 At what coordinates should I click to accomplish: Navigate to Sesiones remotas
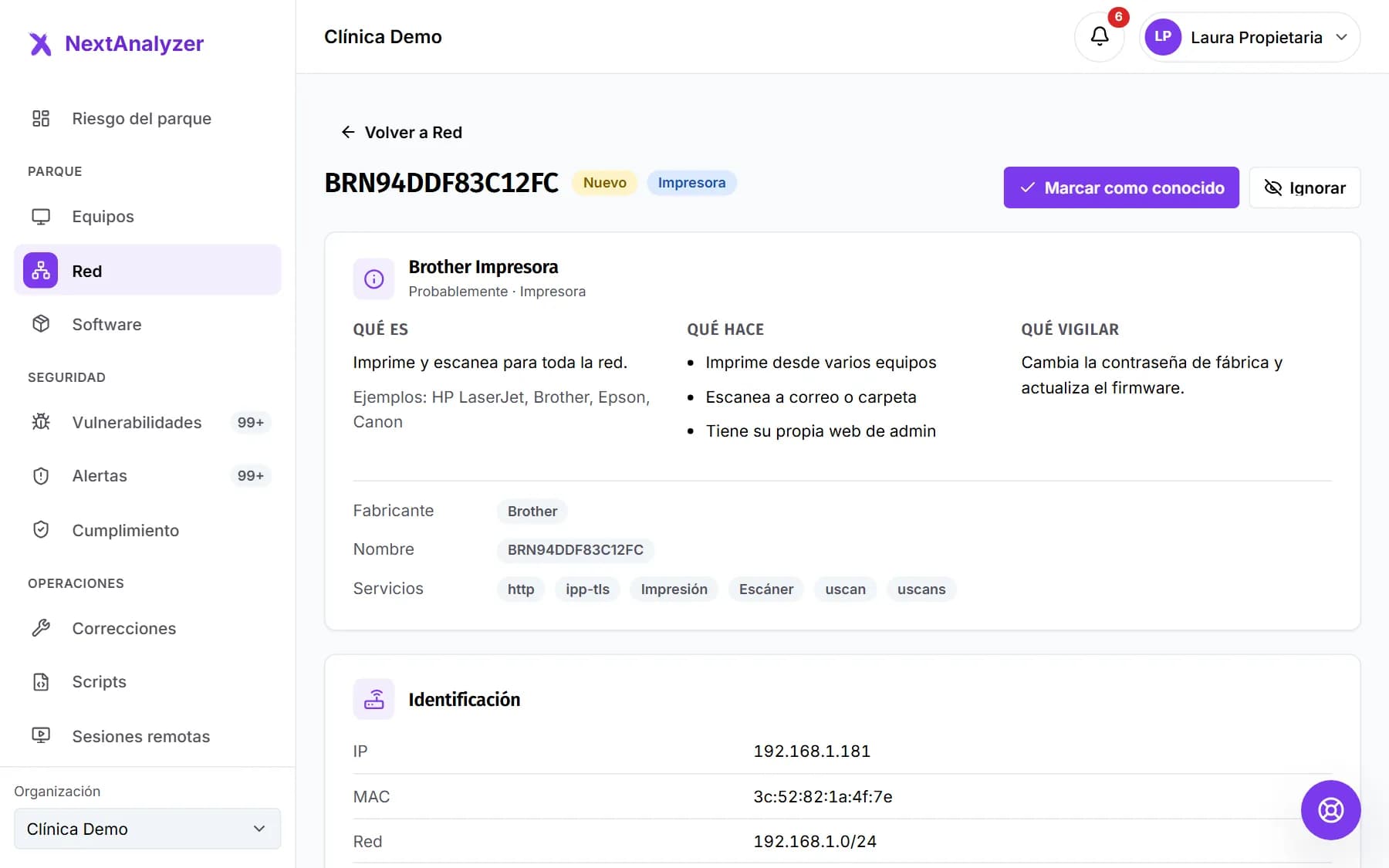[147, 736]
